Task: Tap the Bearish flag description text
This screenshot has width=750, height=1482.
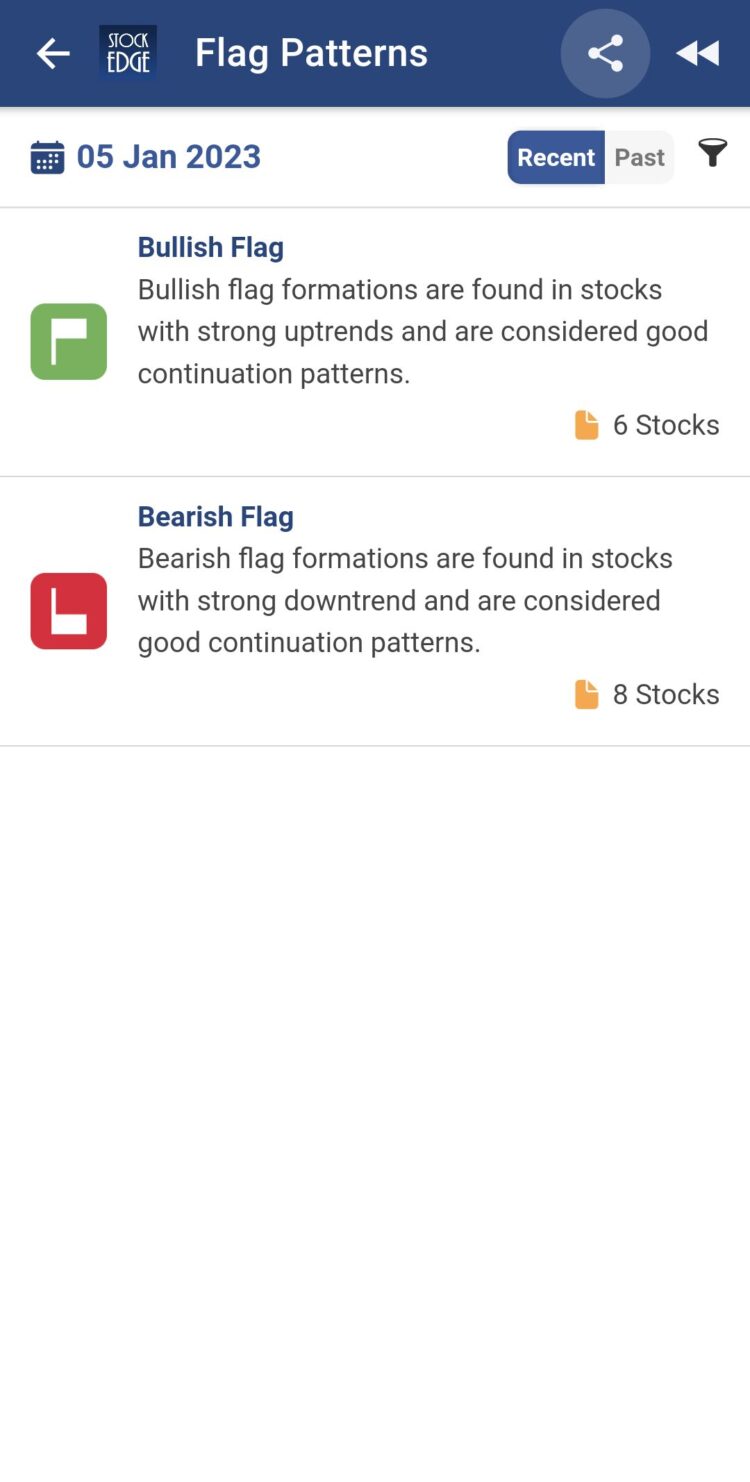Action: tap(405, 600)
